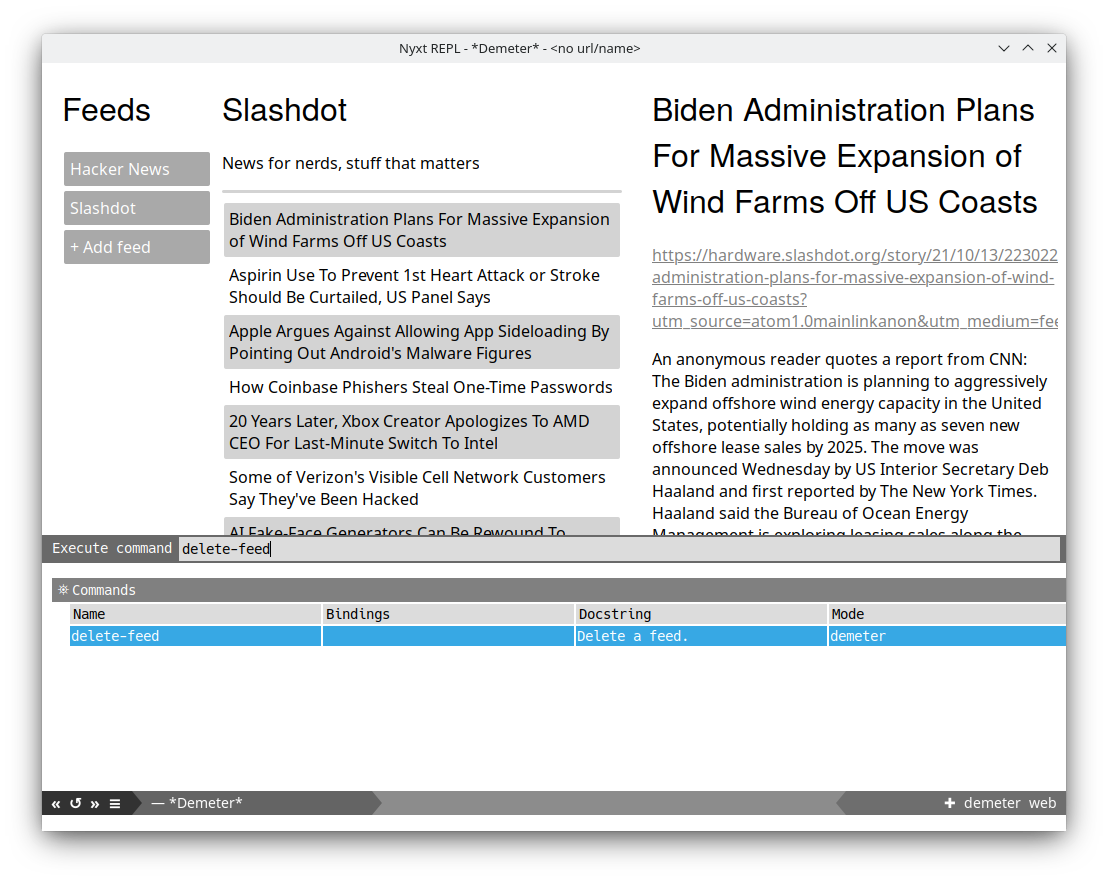Click the Add feed button
This screenshot has height=881, width=1108.
tap(136, 247)
